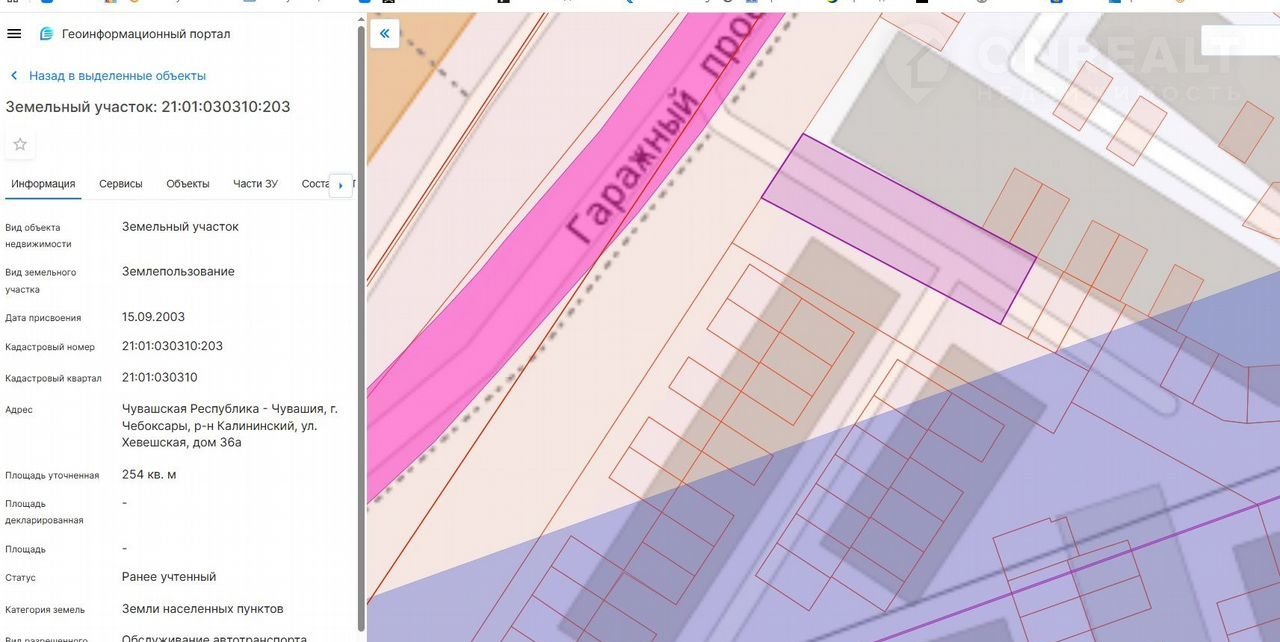Select the Информация tab
The width and height of the screenshot is (1280, 642).
tap(43, 184)
